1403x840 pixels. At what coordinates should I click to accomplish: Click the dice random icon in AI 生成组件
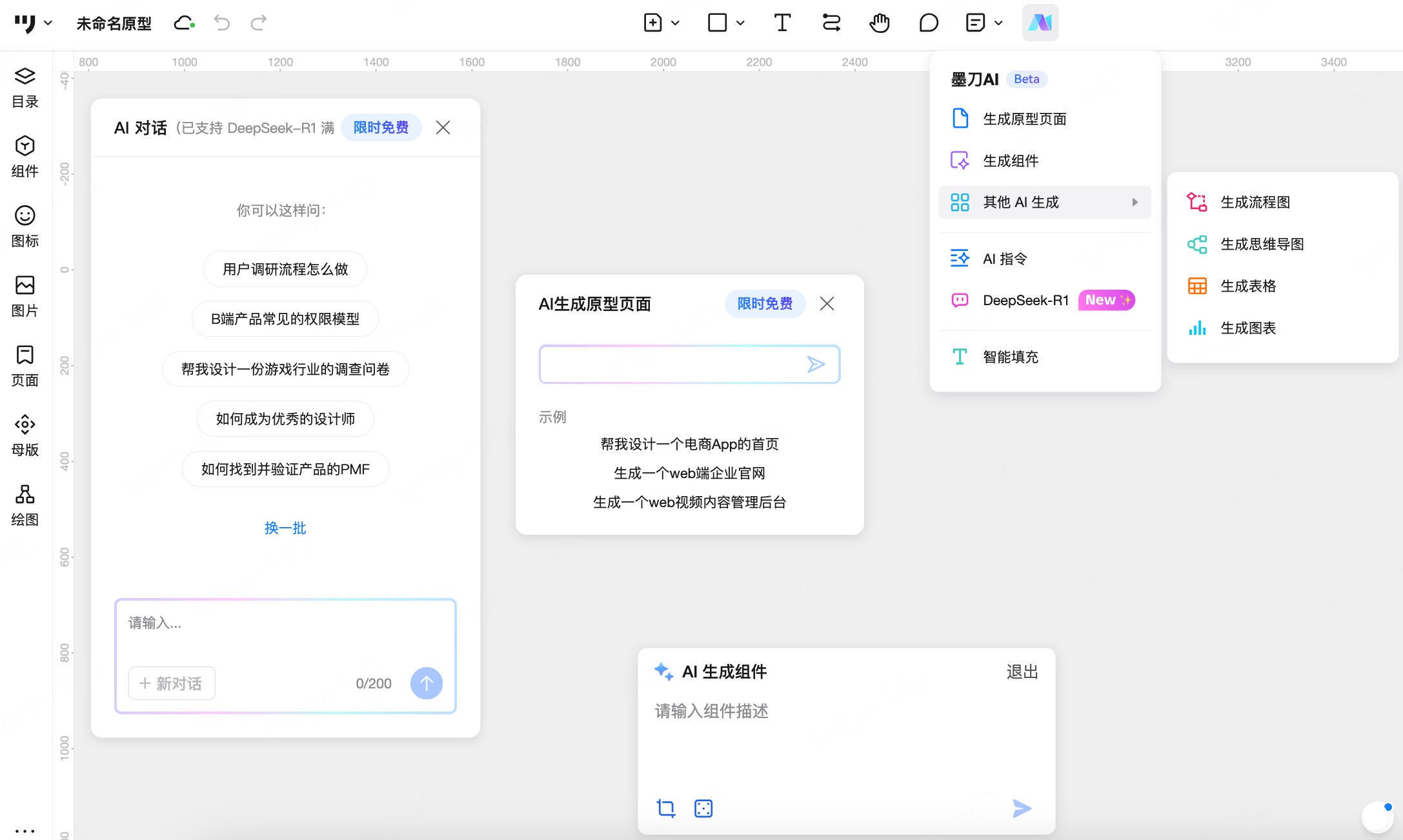[703, 808]
